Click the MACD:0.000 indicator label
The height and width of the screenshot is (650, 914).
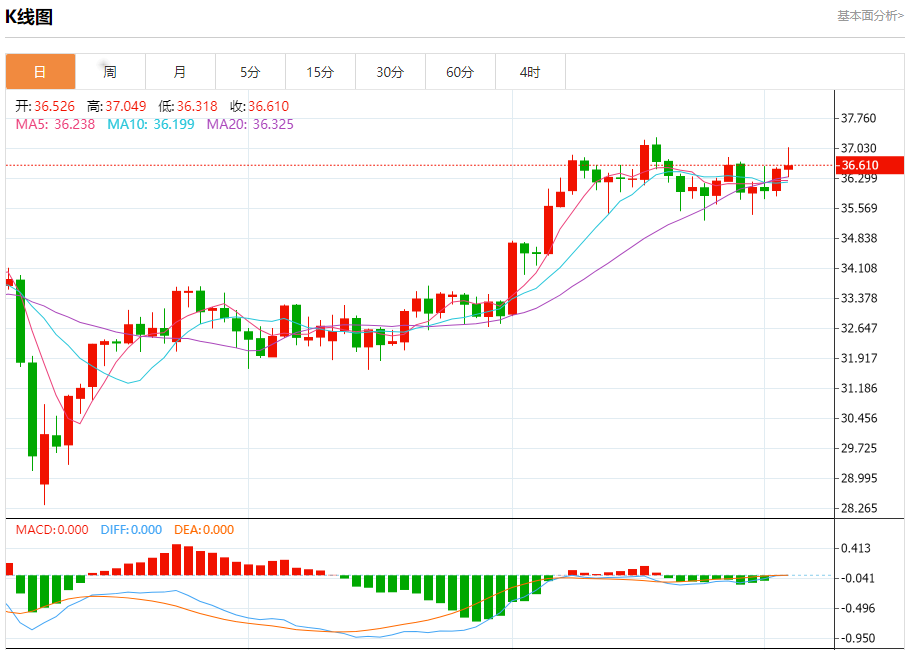click(x=52, y=529)
